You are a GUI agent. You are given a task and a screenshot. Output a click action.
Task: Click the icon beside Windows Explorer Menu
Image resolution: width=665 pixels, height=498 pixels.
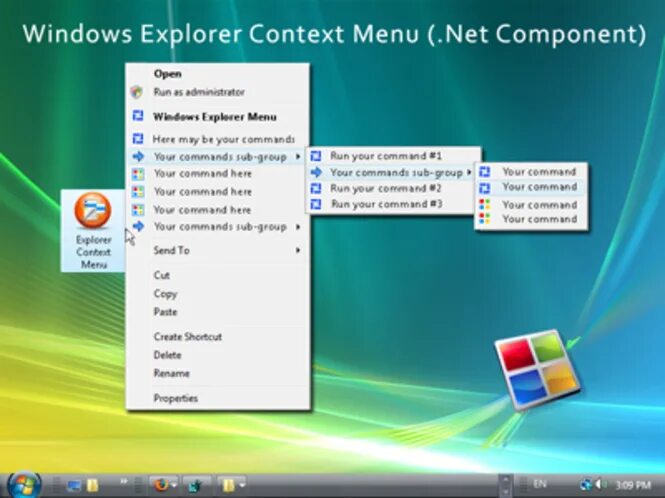point(138,115)
